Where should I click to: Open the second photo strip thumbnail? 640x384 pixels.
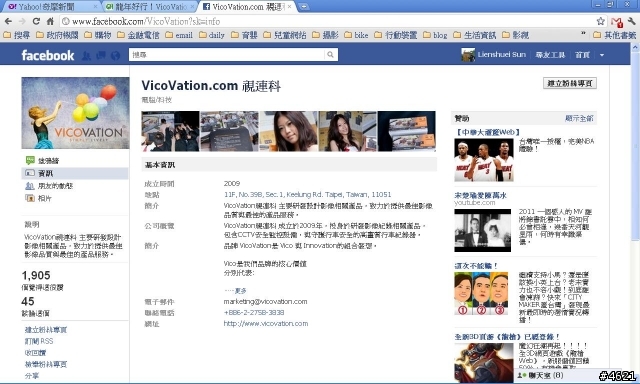click(x=229, y=131)
